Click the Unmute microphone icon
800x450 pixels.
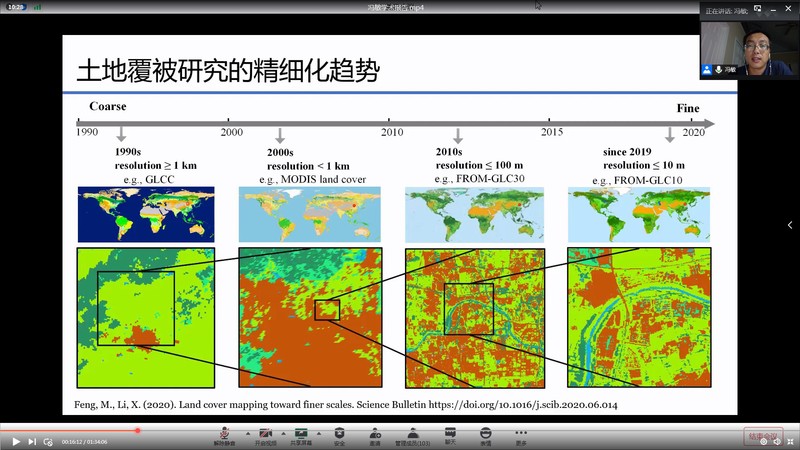[227, 434]
